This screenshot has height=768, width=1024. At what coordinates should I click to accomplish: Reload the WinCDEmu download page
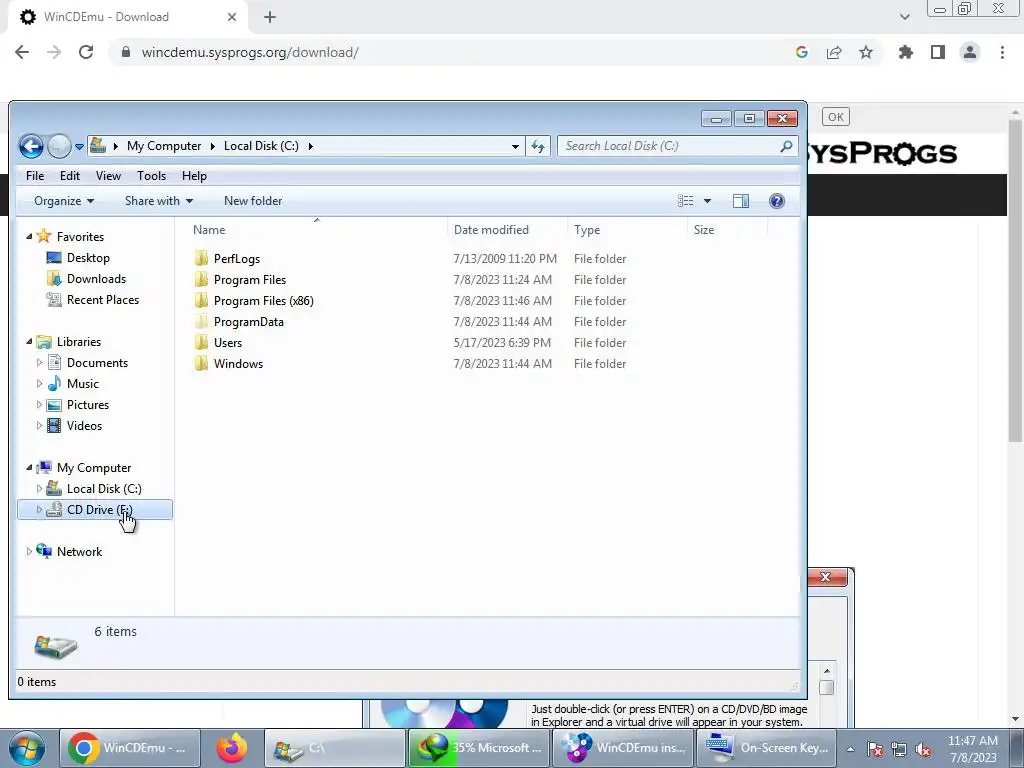pyautogui.click(x=86, y=52)
